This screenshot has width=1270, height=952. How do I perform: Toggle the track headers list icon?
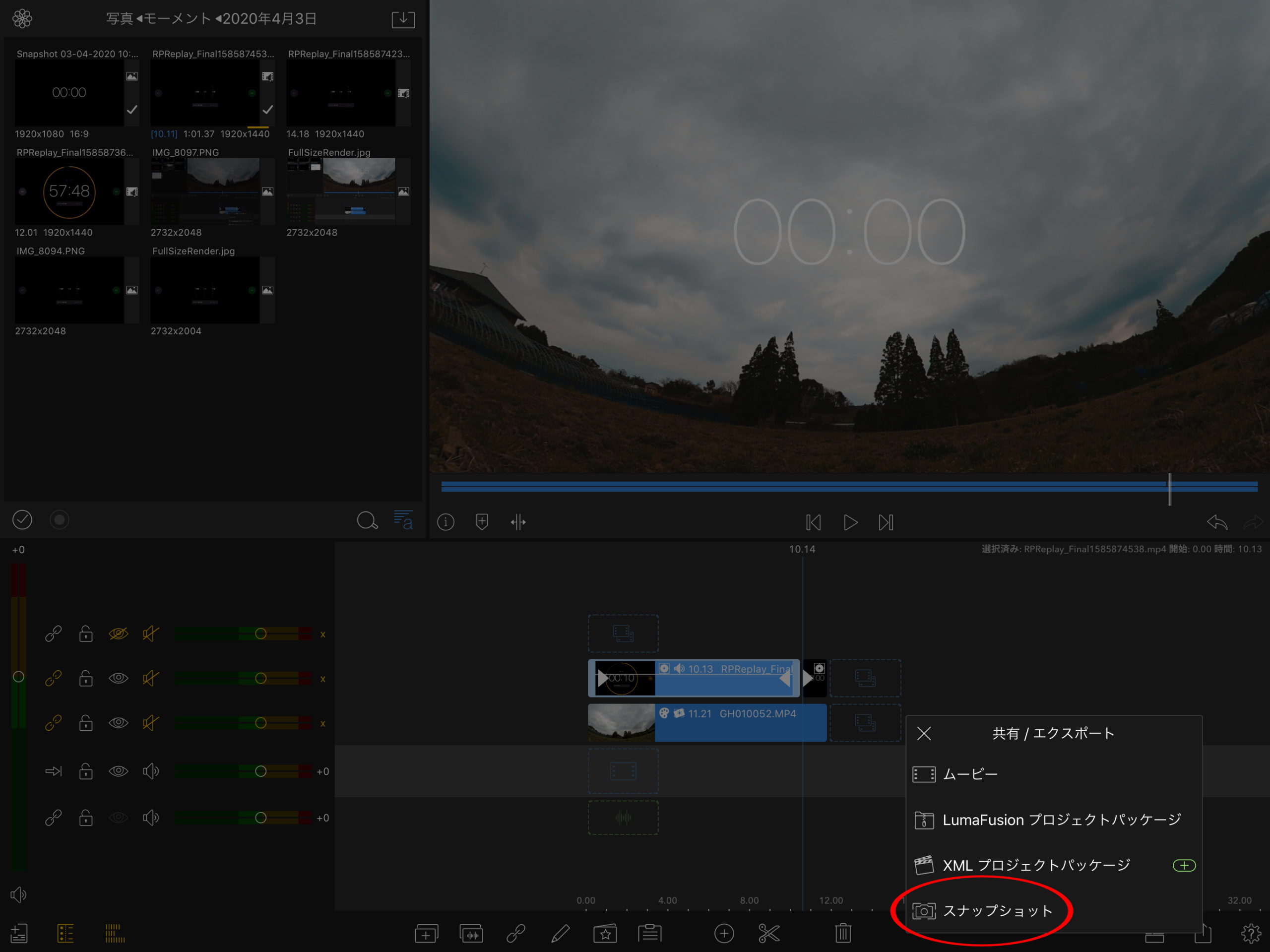pos(65,934)
